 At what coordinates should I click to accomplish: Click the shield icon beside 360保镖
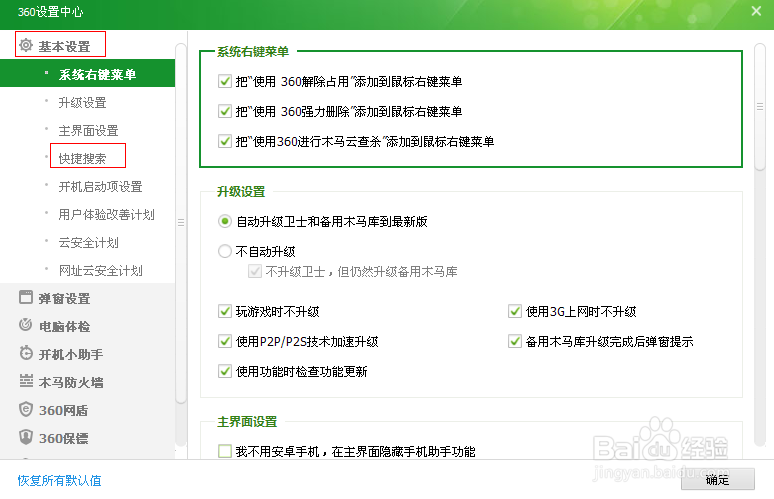26,437
